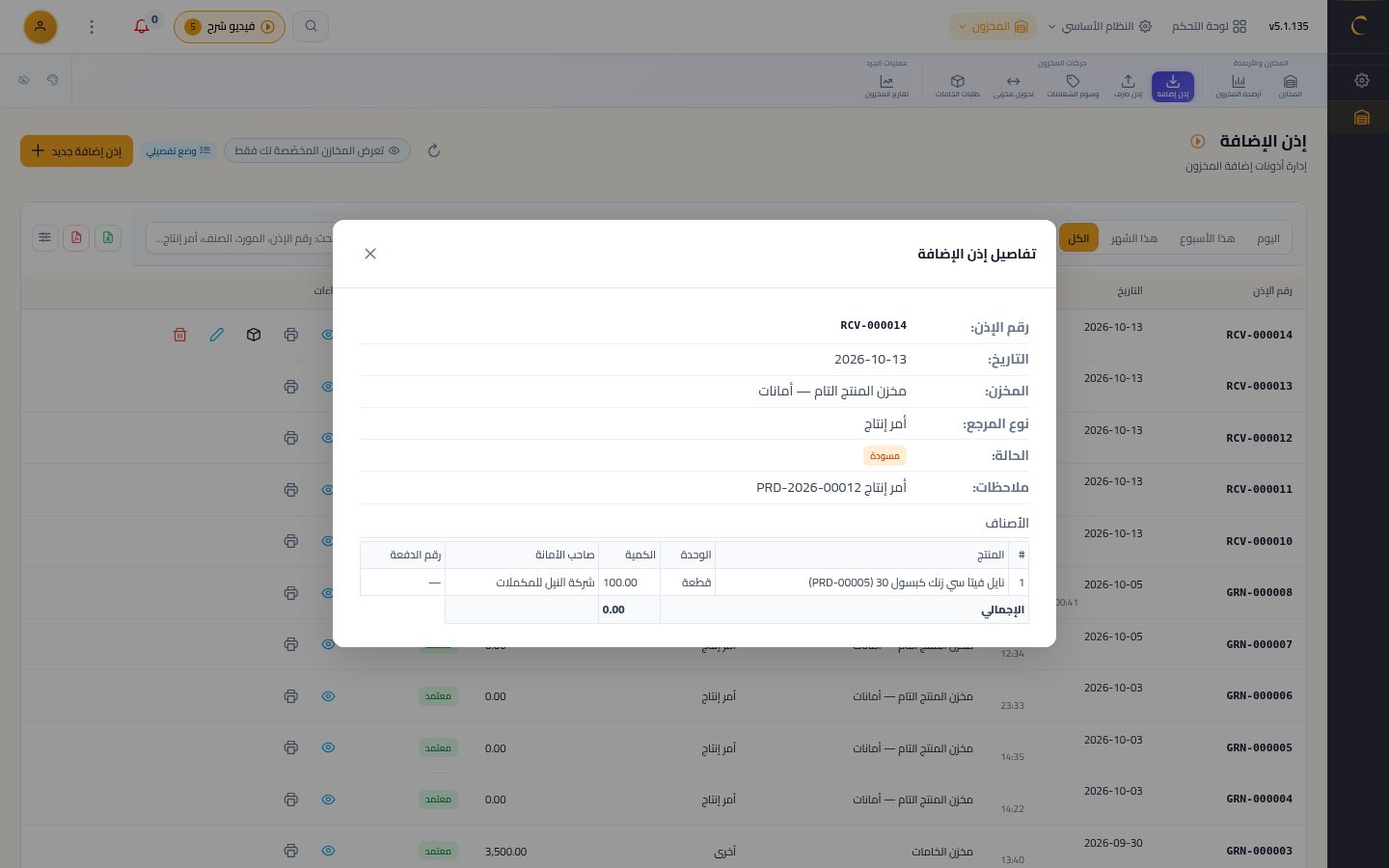Click the warehouse icon in dark sidebar
Image resolution: width=1389 pixels, height=868 pixels.
click(1361, 118)
